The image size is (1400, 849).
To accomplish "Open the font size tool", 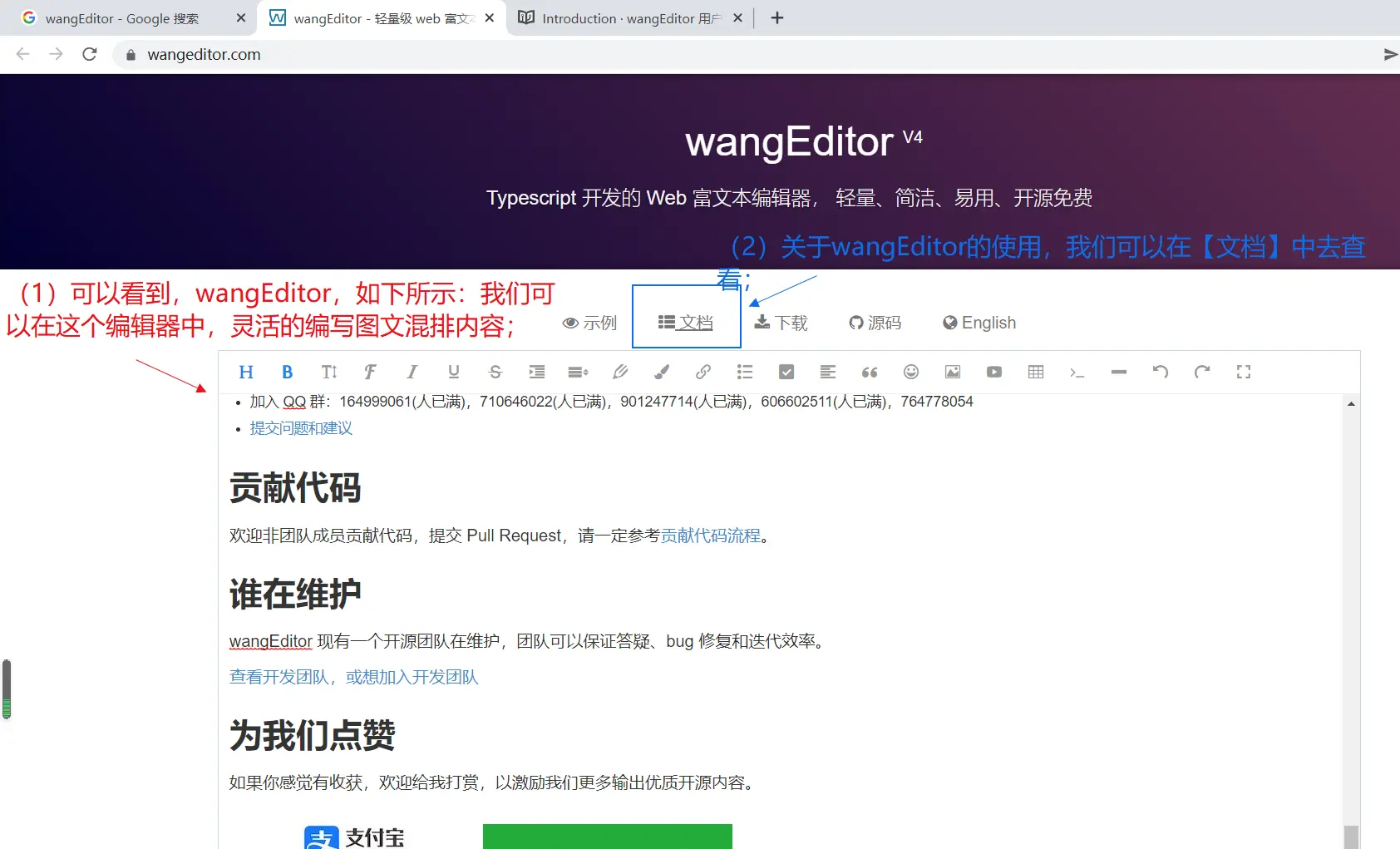I will tap(329, 372).
